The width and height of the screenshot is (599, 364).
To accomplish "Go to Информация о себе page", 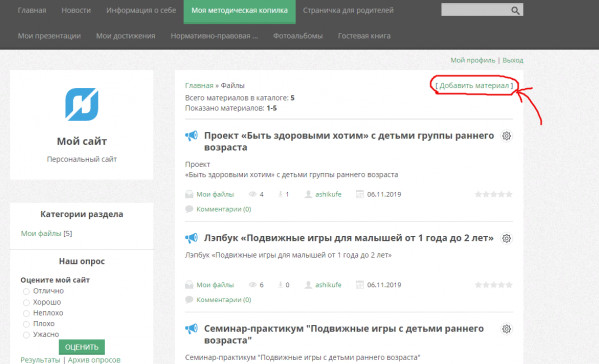I will pos(141,10).
